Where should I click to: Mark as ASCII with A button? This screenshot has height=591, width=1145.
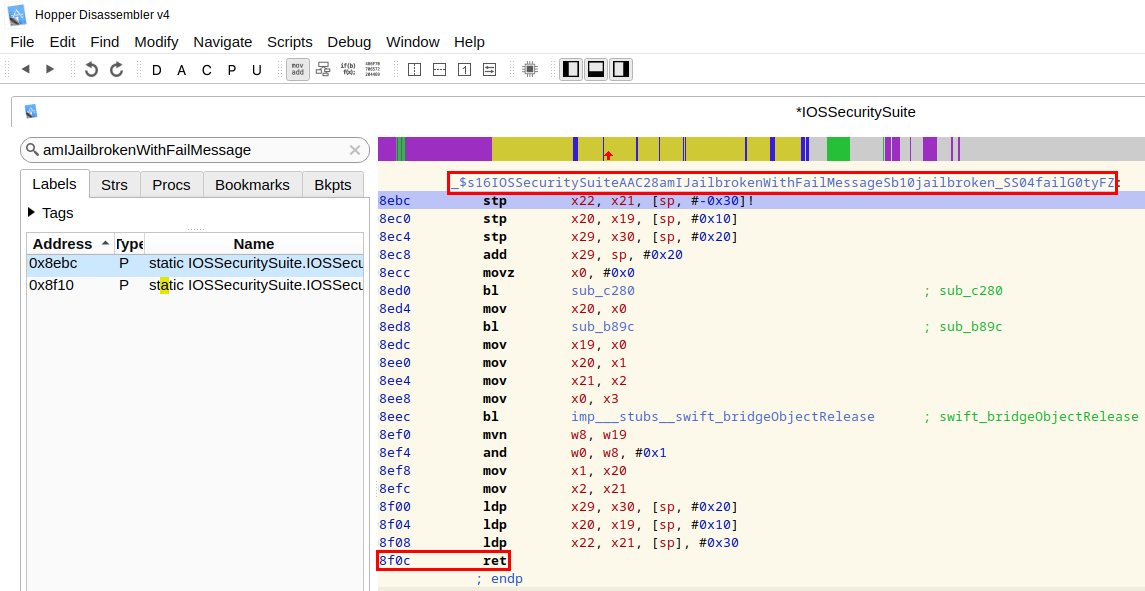(x=181, y=70)
